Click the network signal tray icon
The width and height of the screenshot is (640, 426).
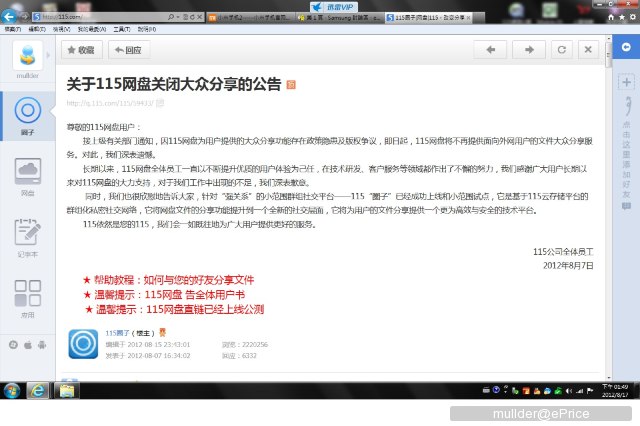pyautogui.click(x=580, y=391)
